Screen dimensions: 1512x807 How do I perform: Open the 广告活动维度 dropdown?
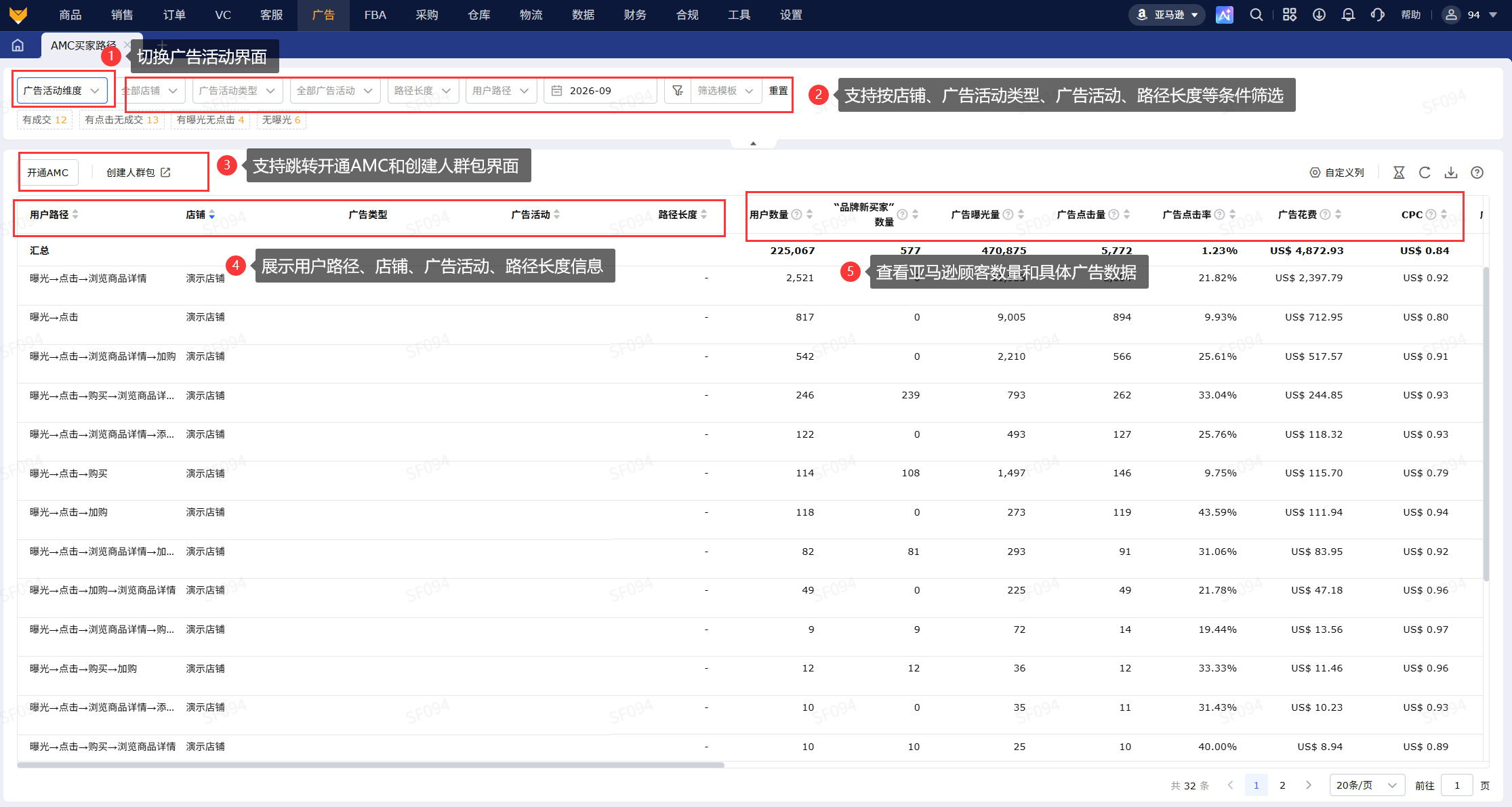tap(62, 91)
